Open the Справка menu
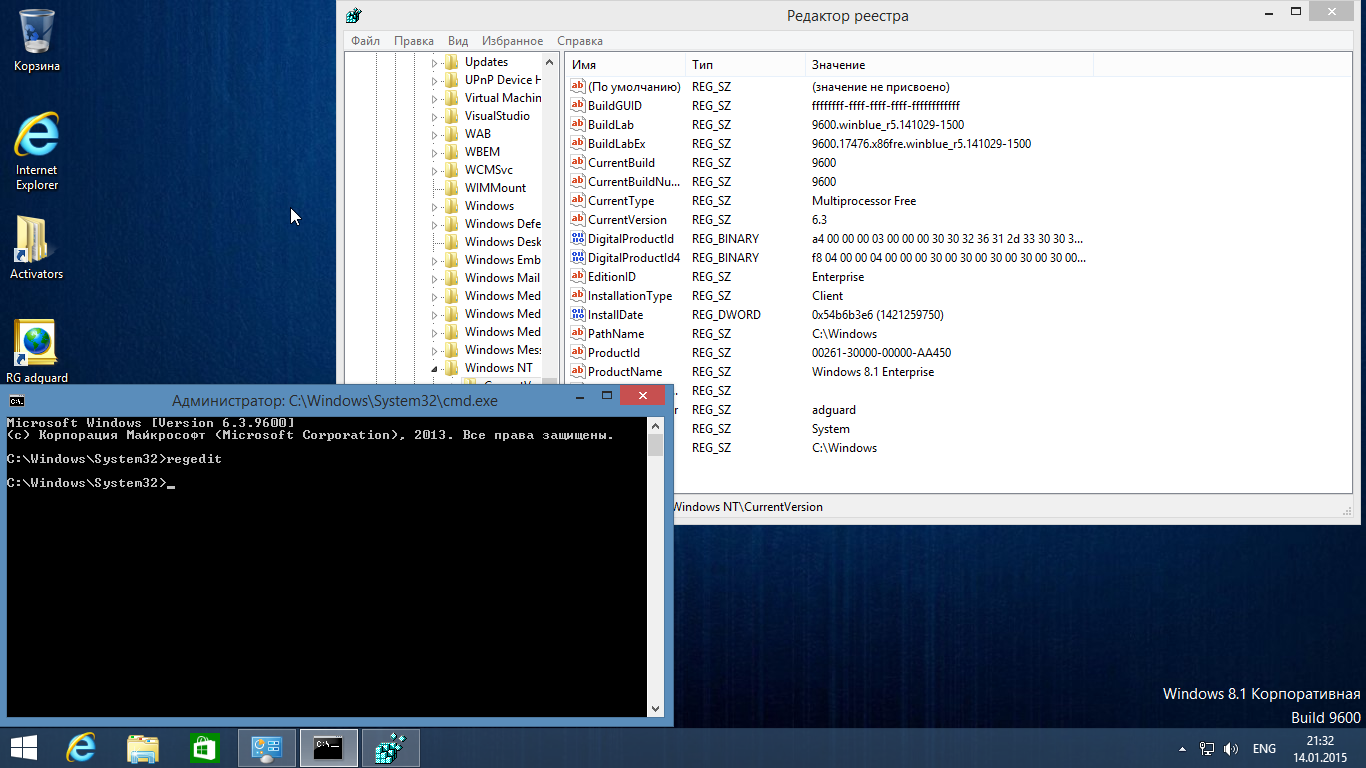 [x=580, y=41]
